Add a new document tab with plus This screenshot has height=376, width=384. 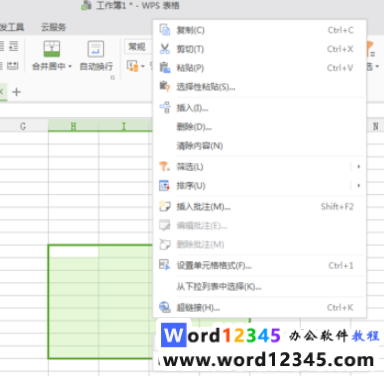(x=16, y=92)
